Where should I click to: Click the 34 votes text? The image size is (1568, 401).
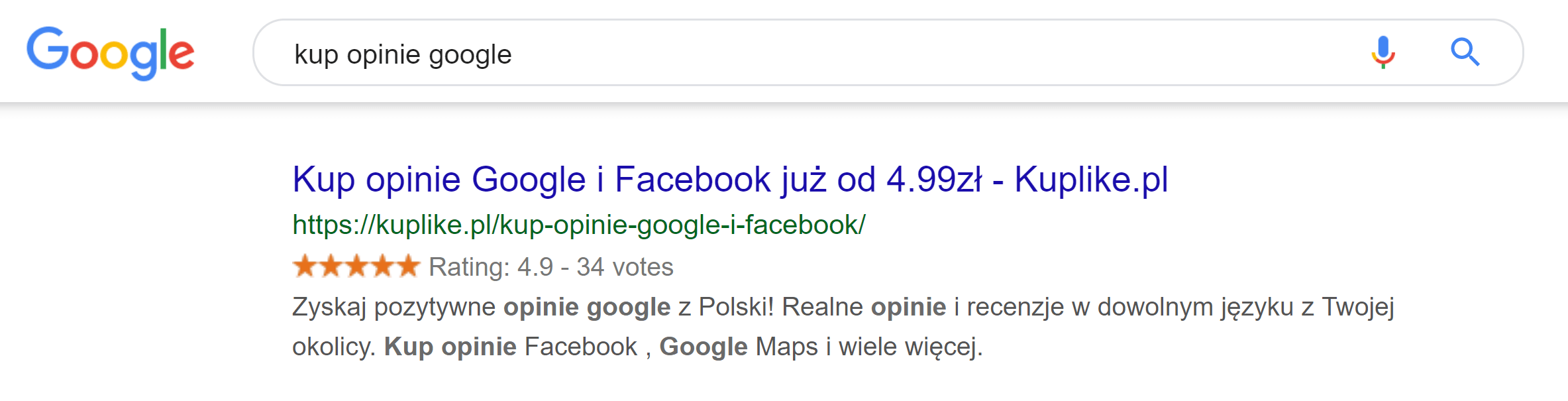(x=625, y=267)
